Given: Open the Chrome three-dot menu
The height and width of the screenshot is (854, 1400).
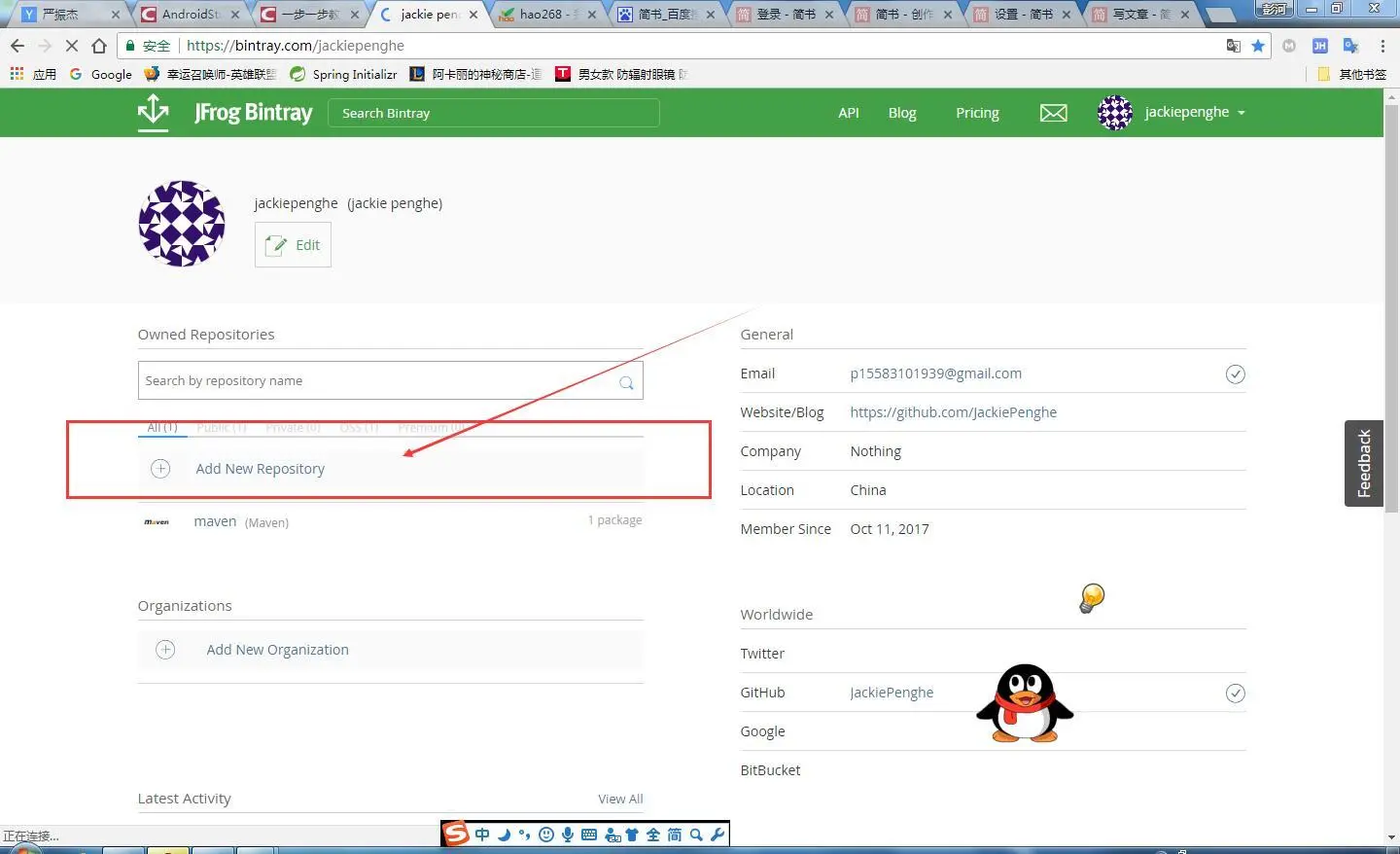Looking at the screenshot, I should click(x=1382, y=46).
